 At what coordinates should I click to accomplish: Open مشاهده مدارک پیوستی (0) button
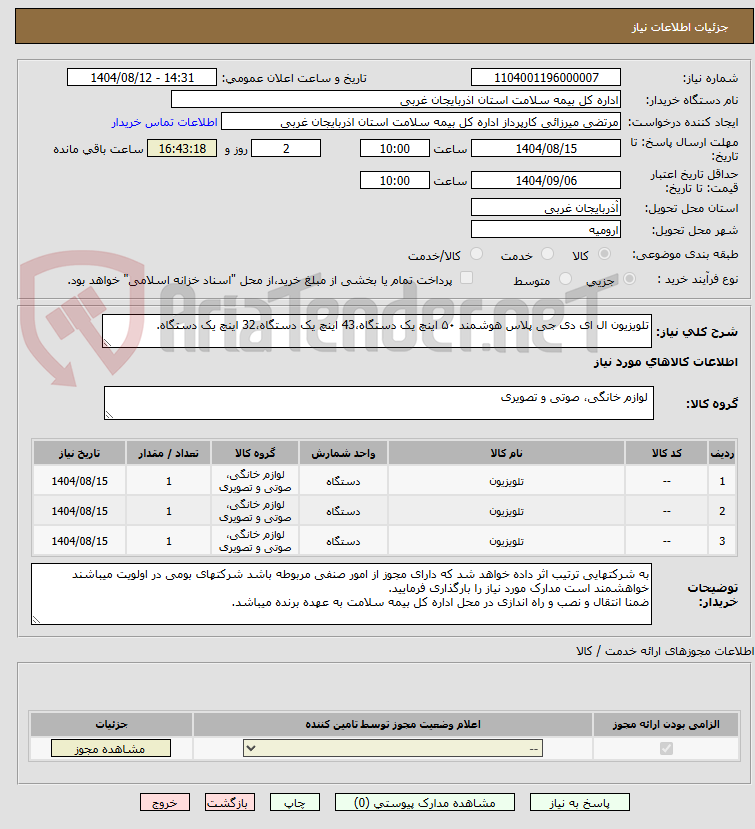click(425, 802)
